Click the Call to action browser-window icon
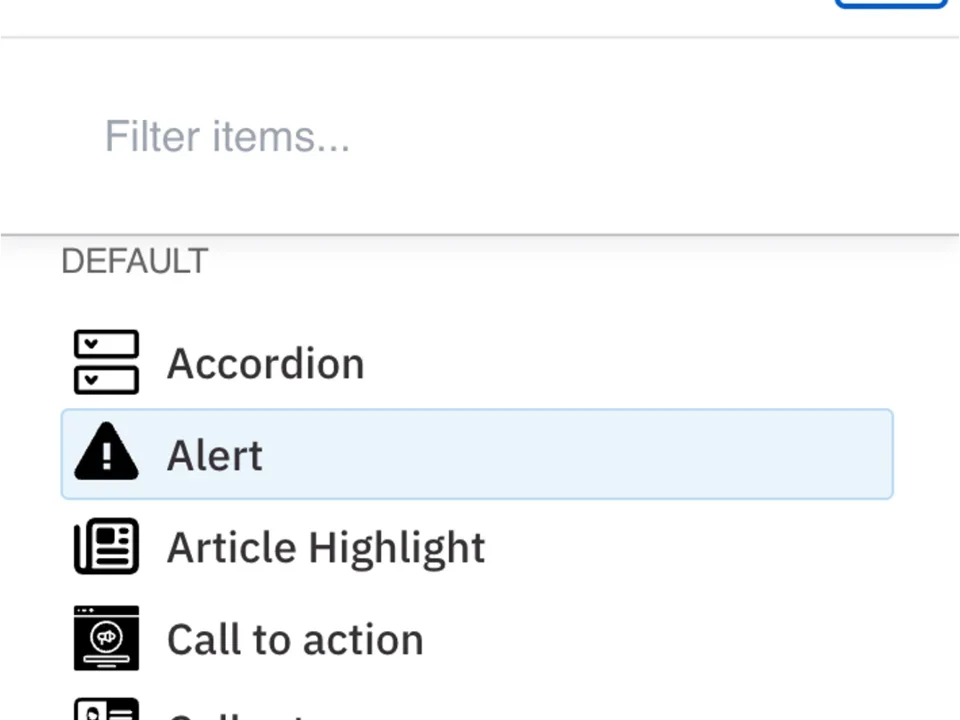This screenshot has height=720, width=960. click(x=106, y=638)
